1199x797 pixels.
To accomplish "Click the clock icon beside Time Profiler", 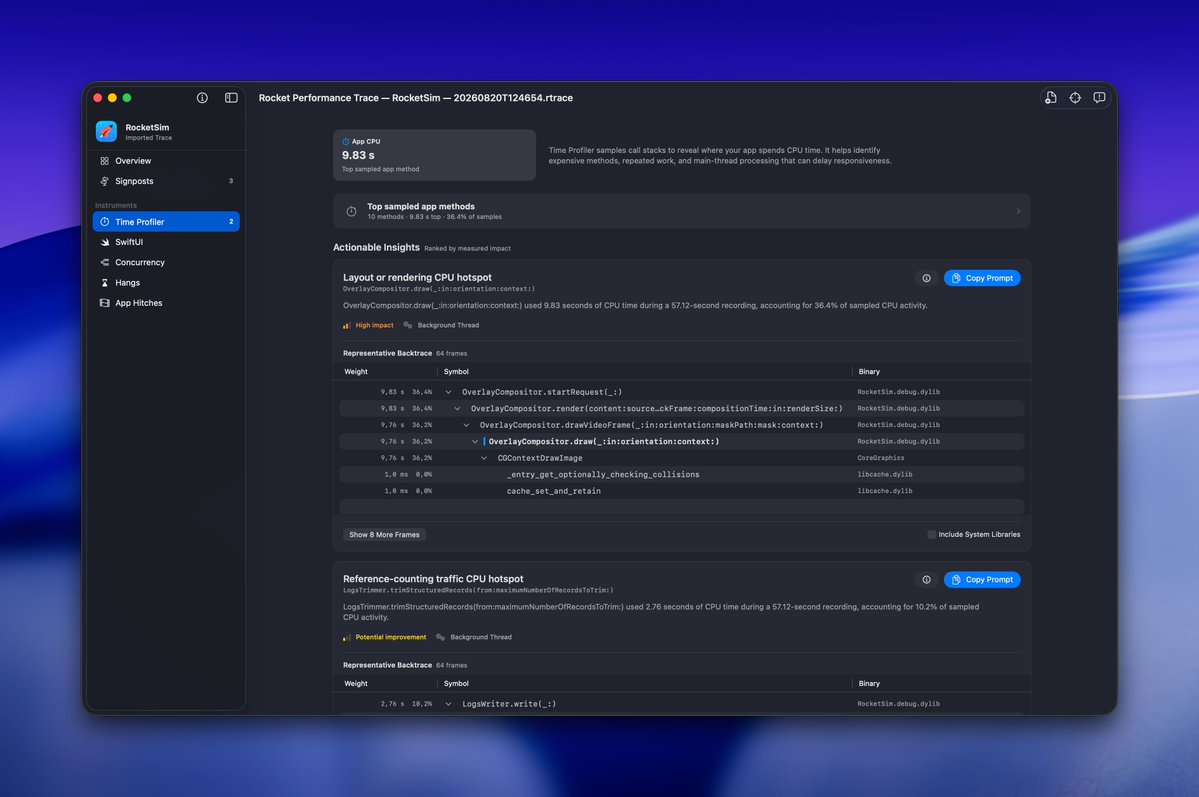I will tap(105, 222).
